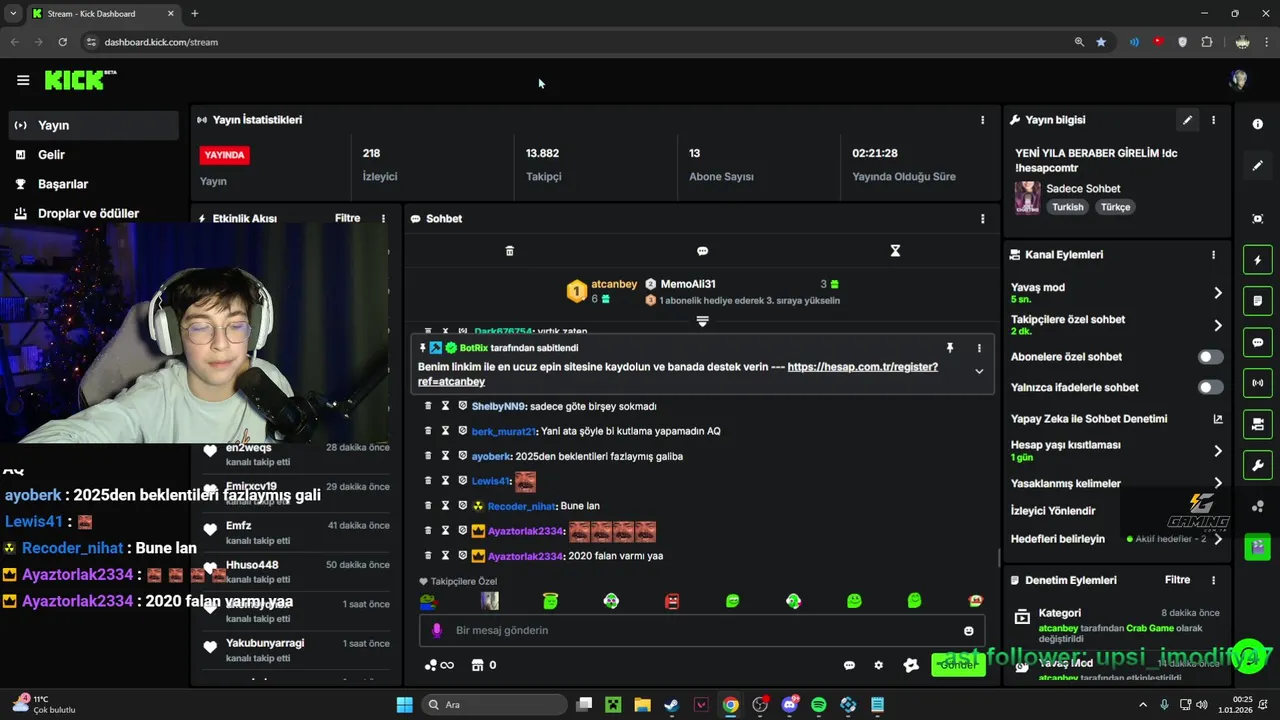The image size is (1280, 720).
Task: Open the shop icon with 0 count
Action: (x=484, y=665)
